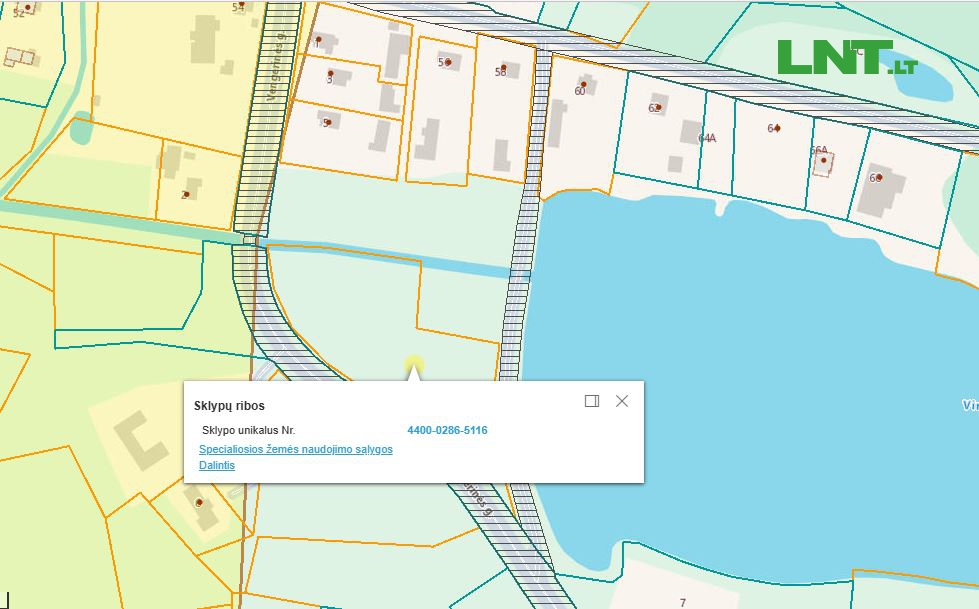979x609 pixels.
Task: Click the 64A parcel label
Action: (707, 138)
